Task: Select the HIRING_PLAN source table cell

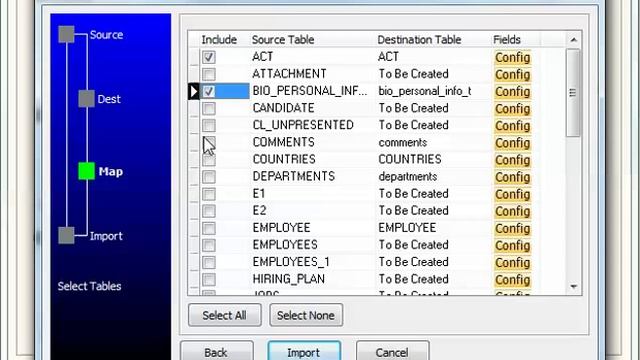Action: [312, 279]
